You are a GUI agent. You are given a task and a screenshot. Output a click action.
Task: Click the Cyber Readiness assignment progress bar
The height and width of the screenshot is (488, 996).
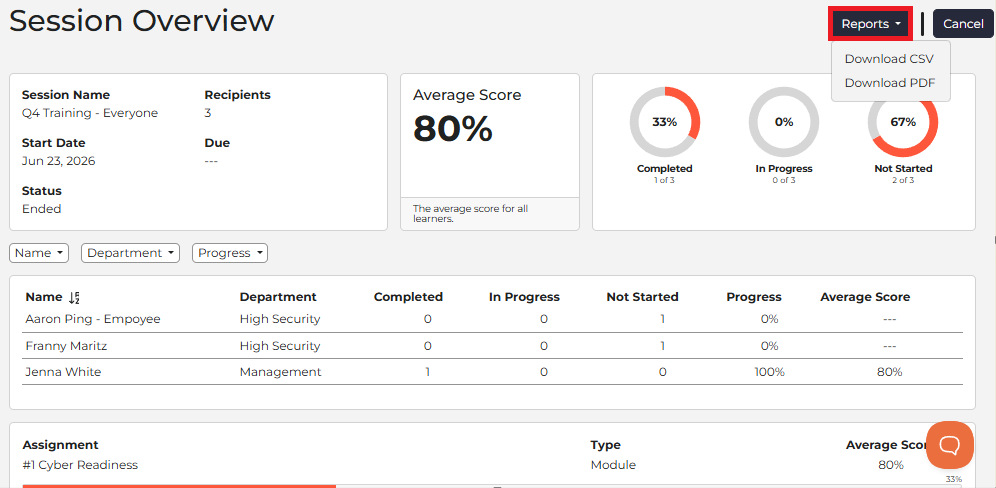(x=492, y=486)
